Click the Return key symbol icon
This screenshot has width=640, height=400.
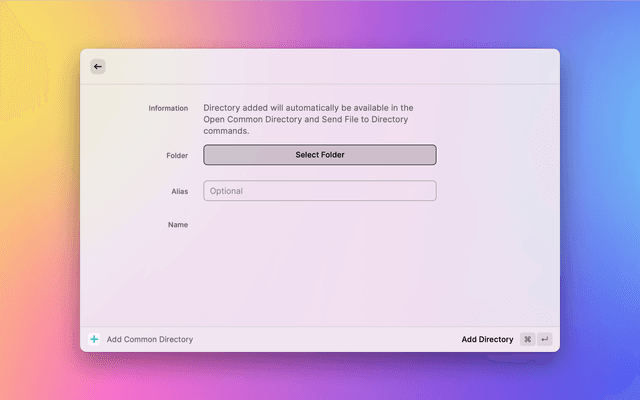pyautogui.click(x=544, y=339)
